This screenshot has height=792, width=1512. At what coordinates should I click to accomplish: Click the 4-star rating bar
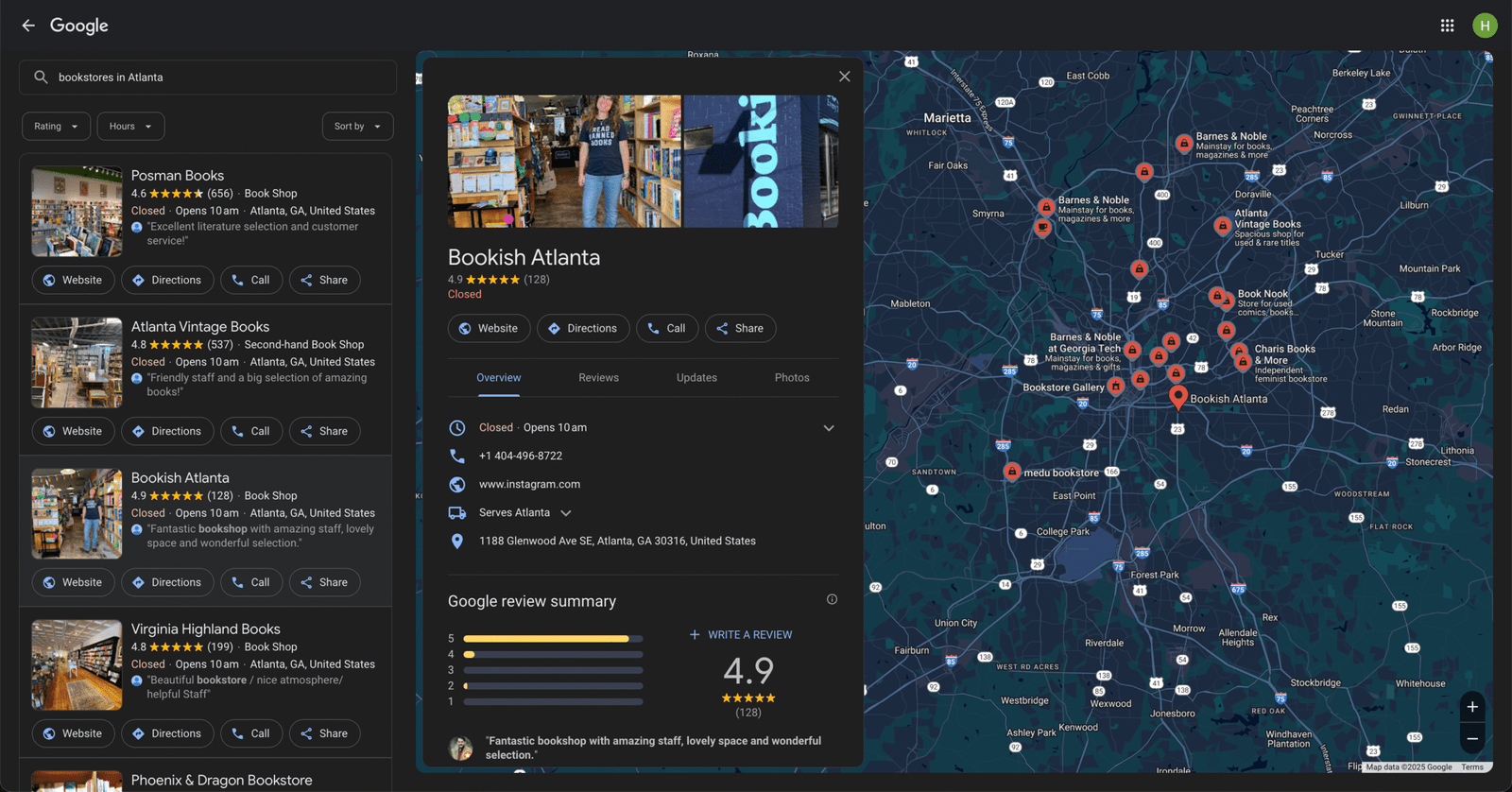click(x=553, y=654)
